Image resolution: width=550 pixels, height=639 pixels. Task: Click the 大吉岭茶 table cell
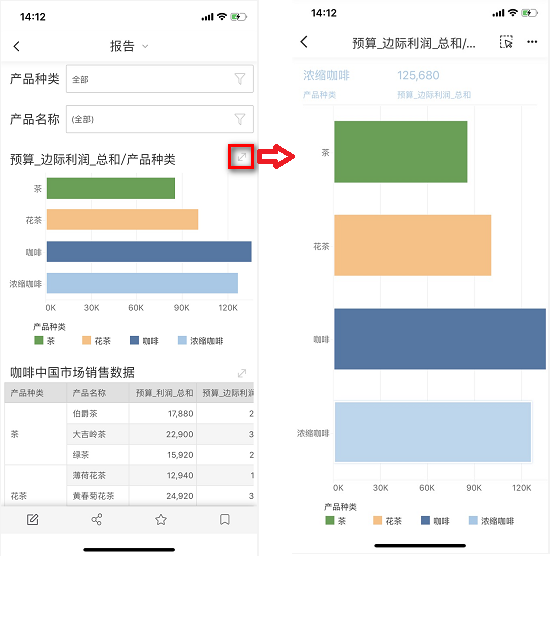(x=98, y=434)
